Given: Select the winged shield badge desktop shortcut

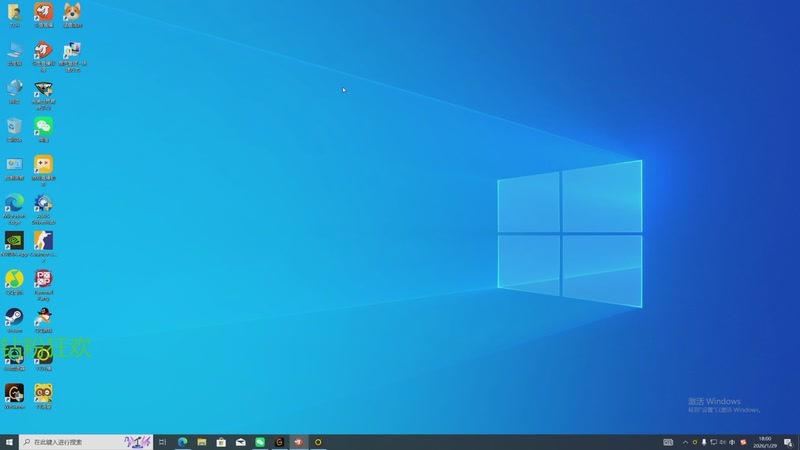Looking at the screenshot, I should 43,94.
